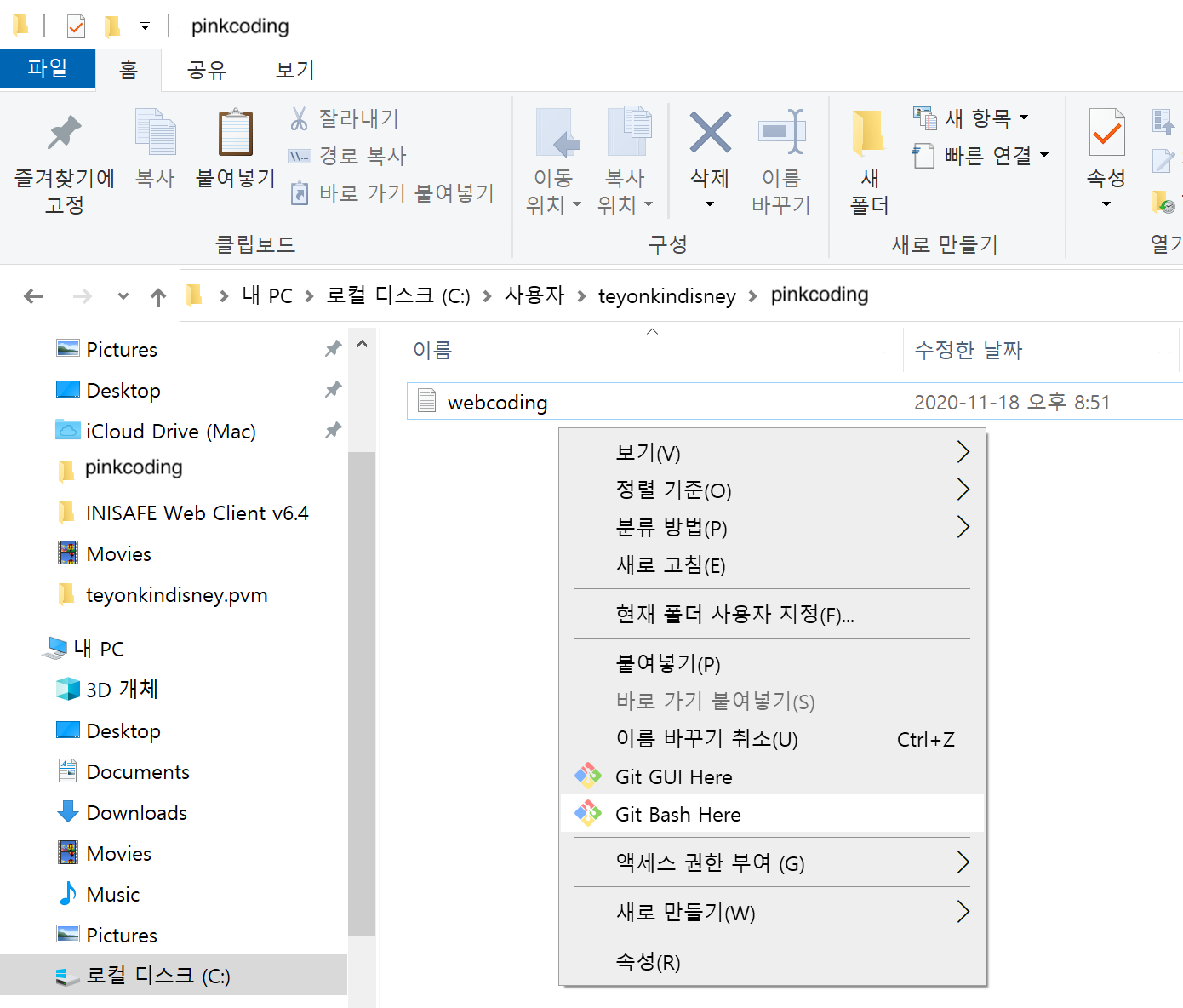Image resolution: width=1183 pixels, height=1008 pixels.
Task: Open the 속성 dropdown arrow below the icon
Action: click(x=1106, y=204)
